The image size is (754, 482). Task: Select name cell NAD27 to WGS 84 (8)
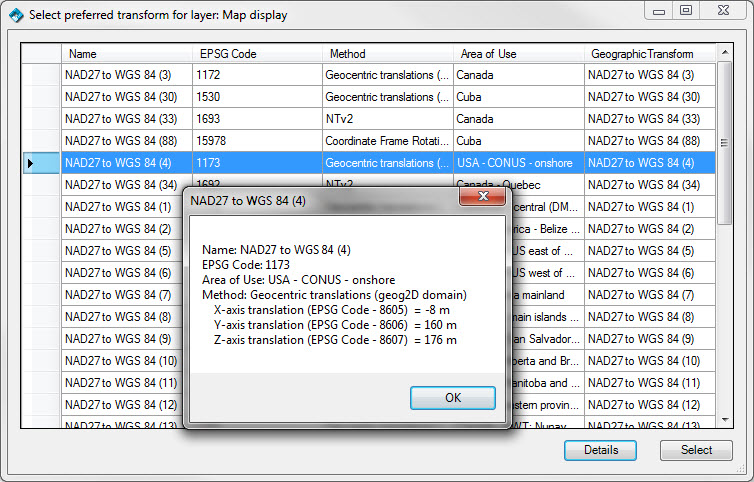coord(122,317)
